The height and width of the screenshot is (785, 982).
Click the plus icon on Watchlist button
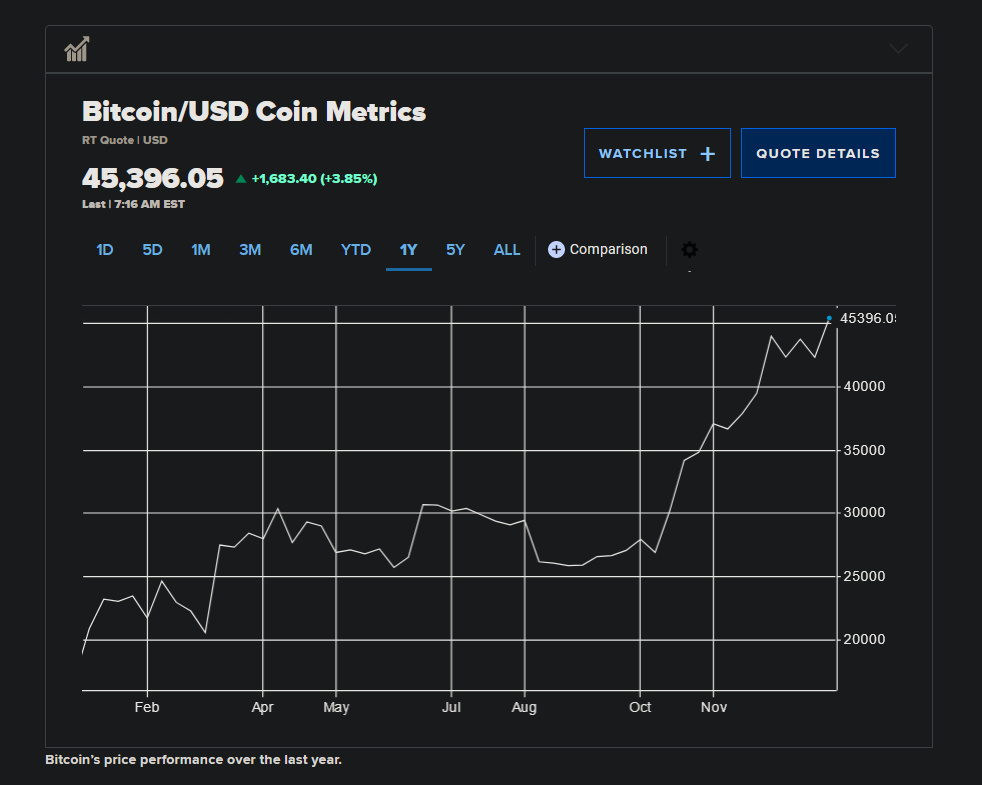coord(708,154)
